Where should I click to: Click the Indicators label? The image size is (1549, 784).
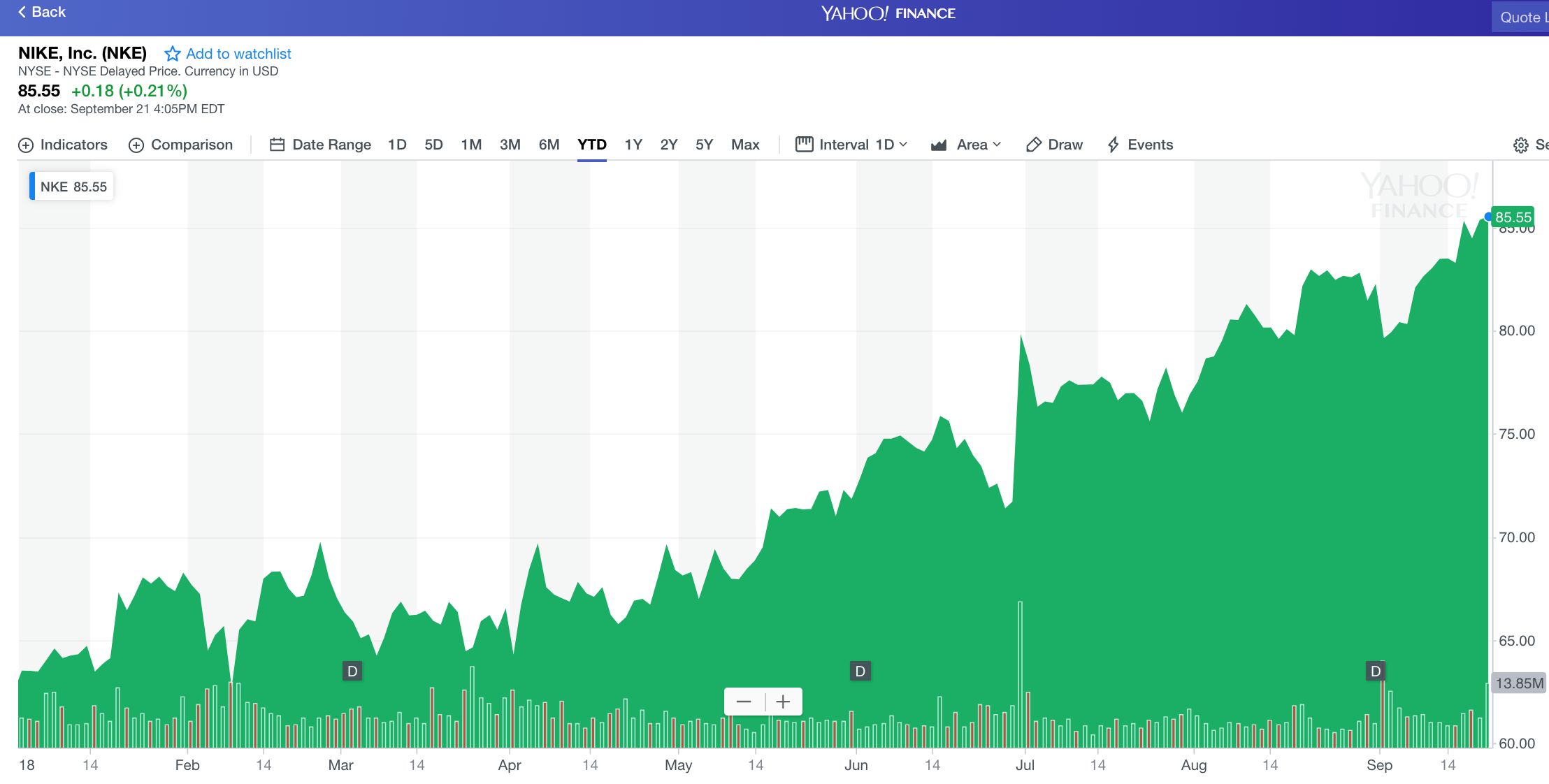click(73, 145)
